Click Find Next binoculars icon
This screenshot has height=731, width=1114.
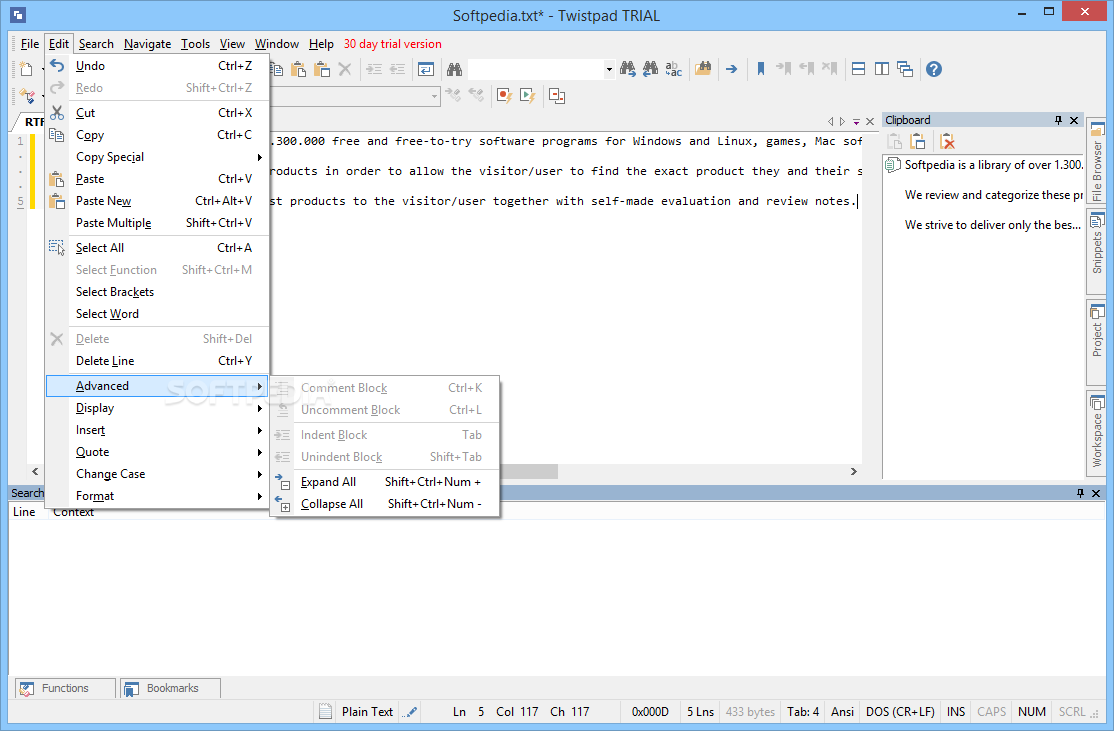click(x=627, y=69)
